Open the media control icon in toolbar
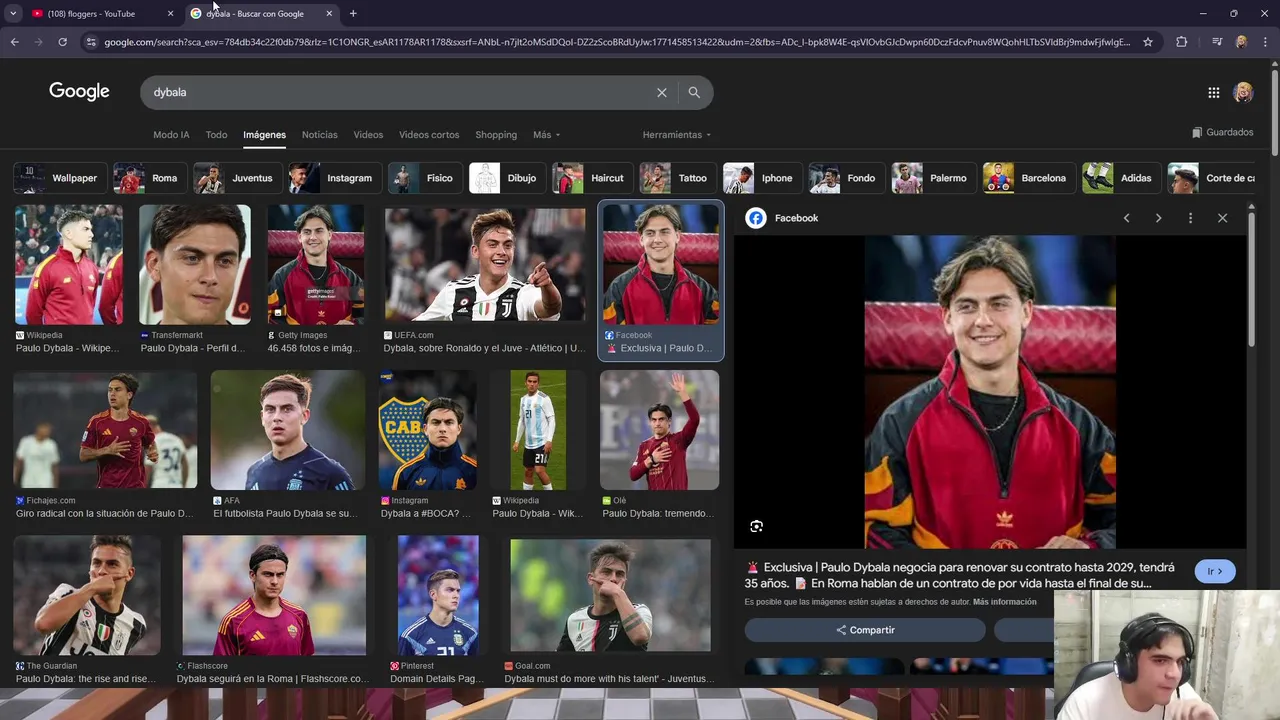The width and height of the screenshot is (1280, 720). click(1216, 42)
